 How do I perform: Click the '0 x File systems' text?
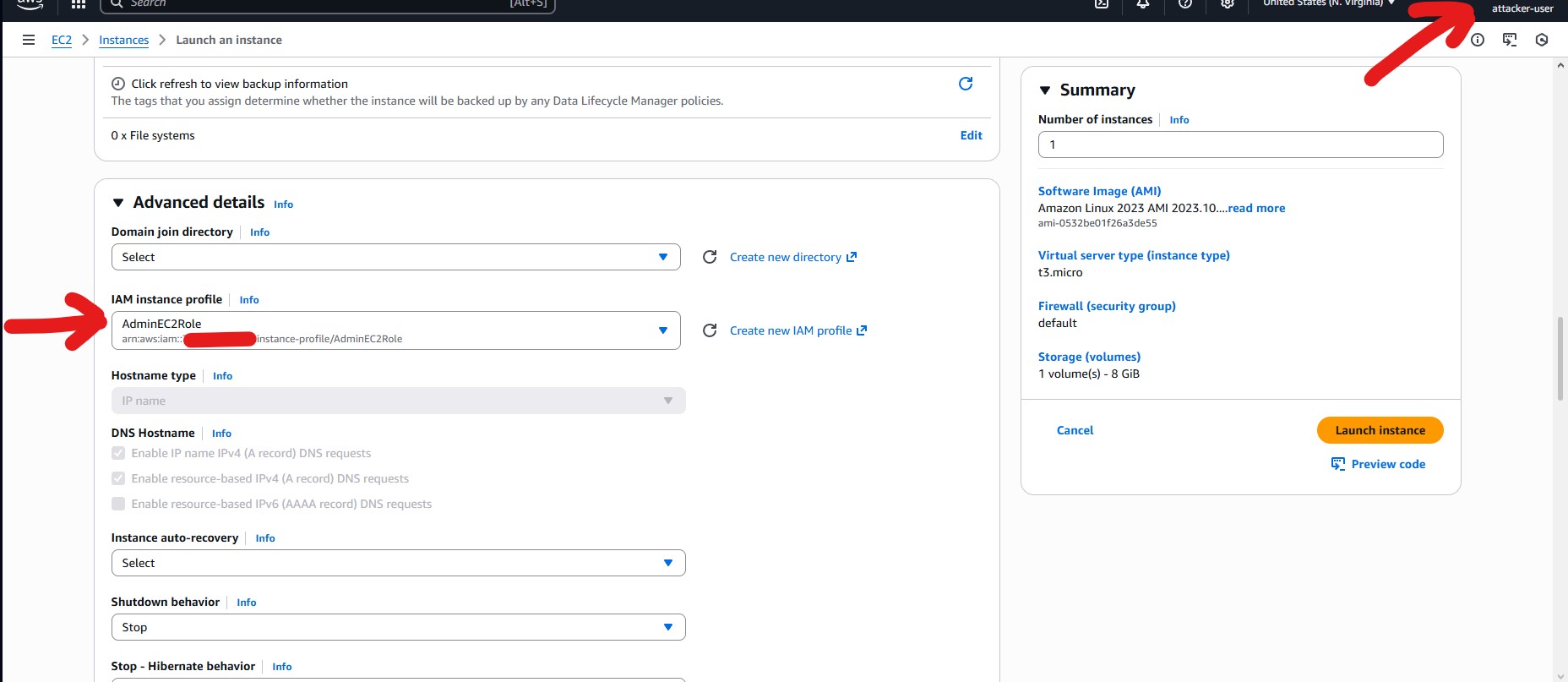(153, 135)
